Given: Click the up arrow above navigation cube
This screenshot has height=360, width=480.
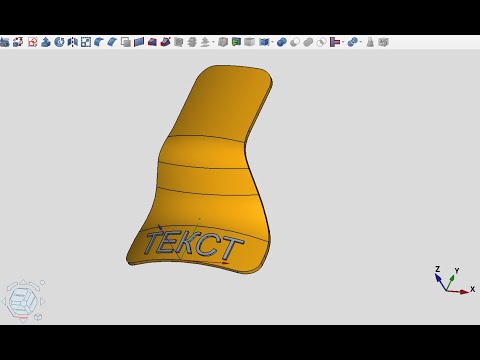Looking at the screenshot, I should 23,282.
